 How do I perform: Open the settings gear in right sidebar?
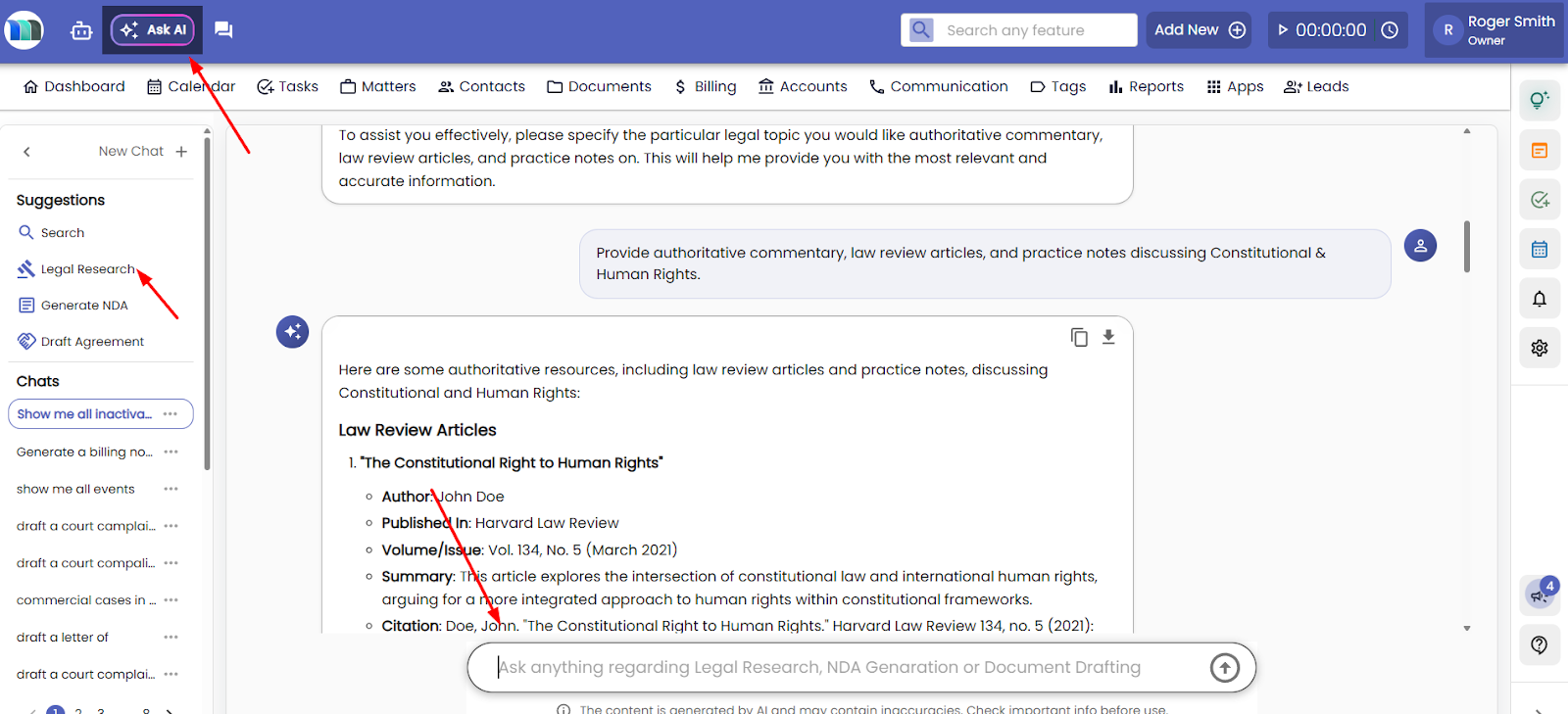tap(1540, 348)
